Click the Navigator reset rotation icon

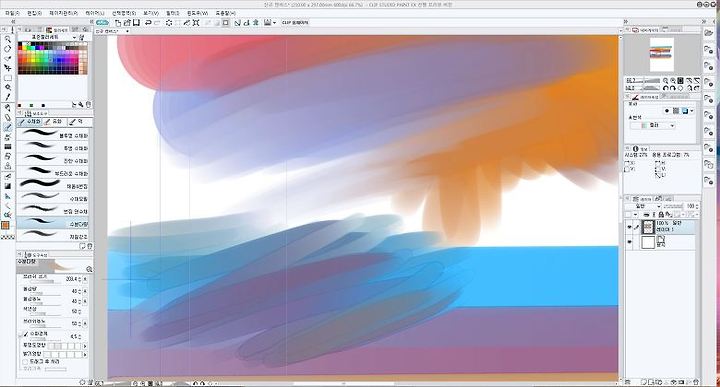click(x=681, y=88)
